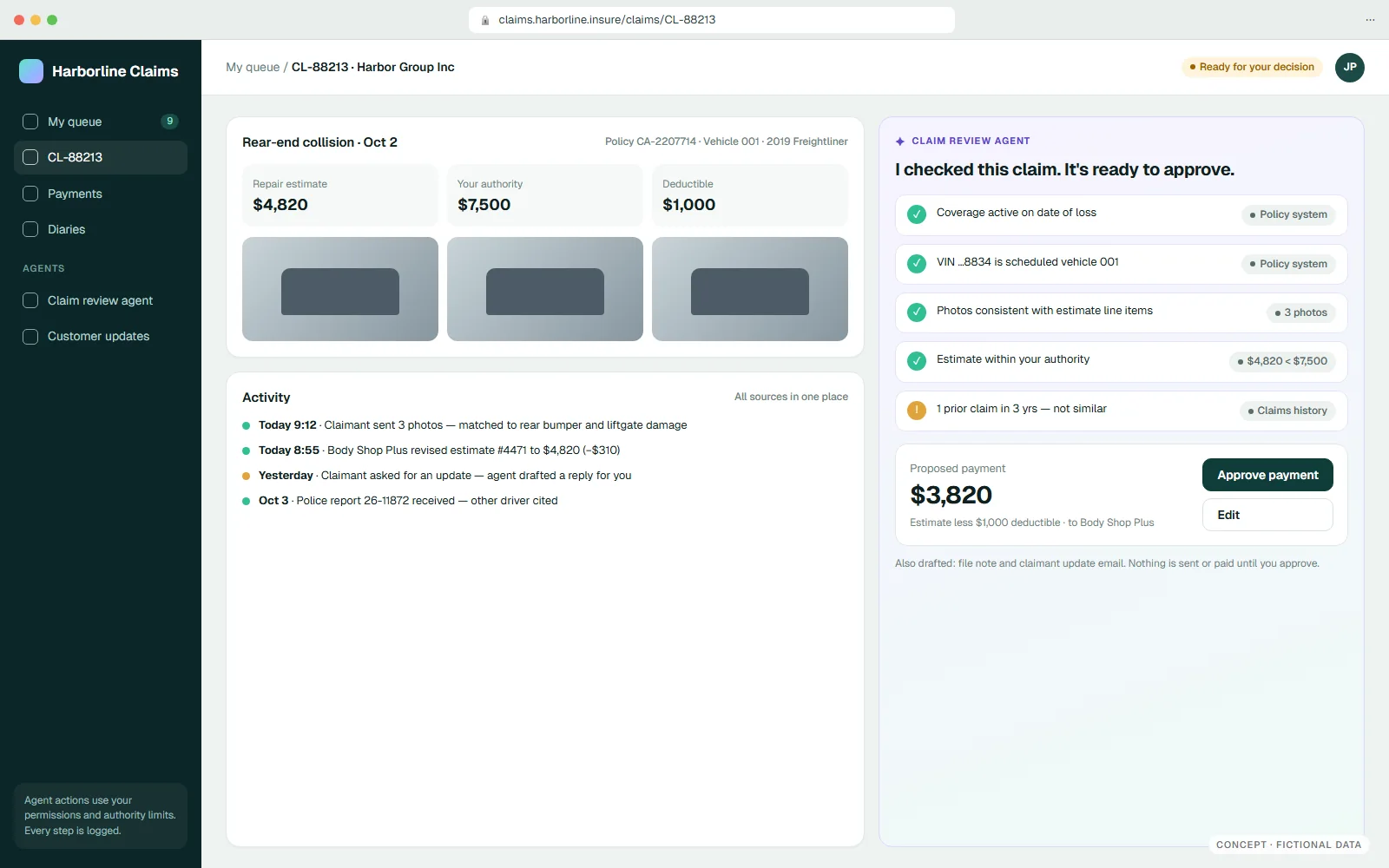This screenshot has height=868, width=1389.
Task: Open the JP user avatar
Action: pyautogui.click(x=1350, y=67)
